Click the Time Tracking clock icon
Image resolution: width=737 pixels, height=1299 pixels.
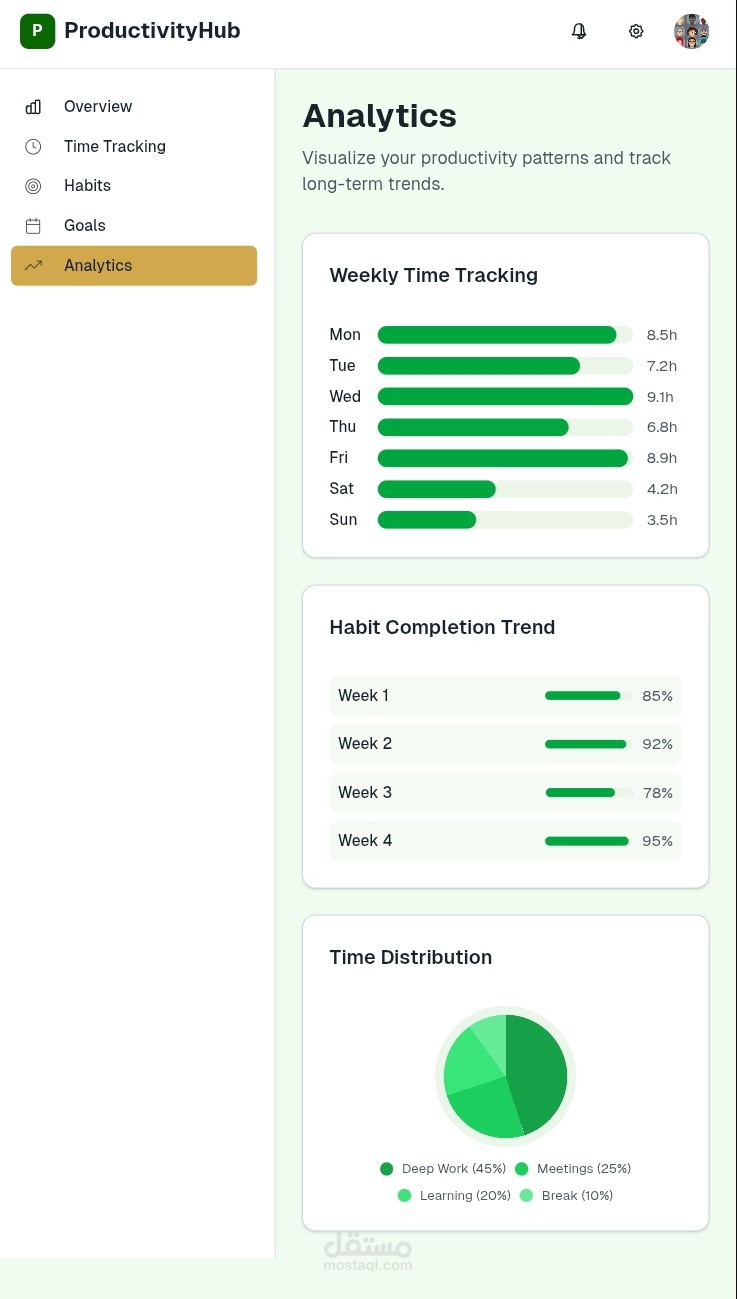(x=34, y=147)
